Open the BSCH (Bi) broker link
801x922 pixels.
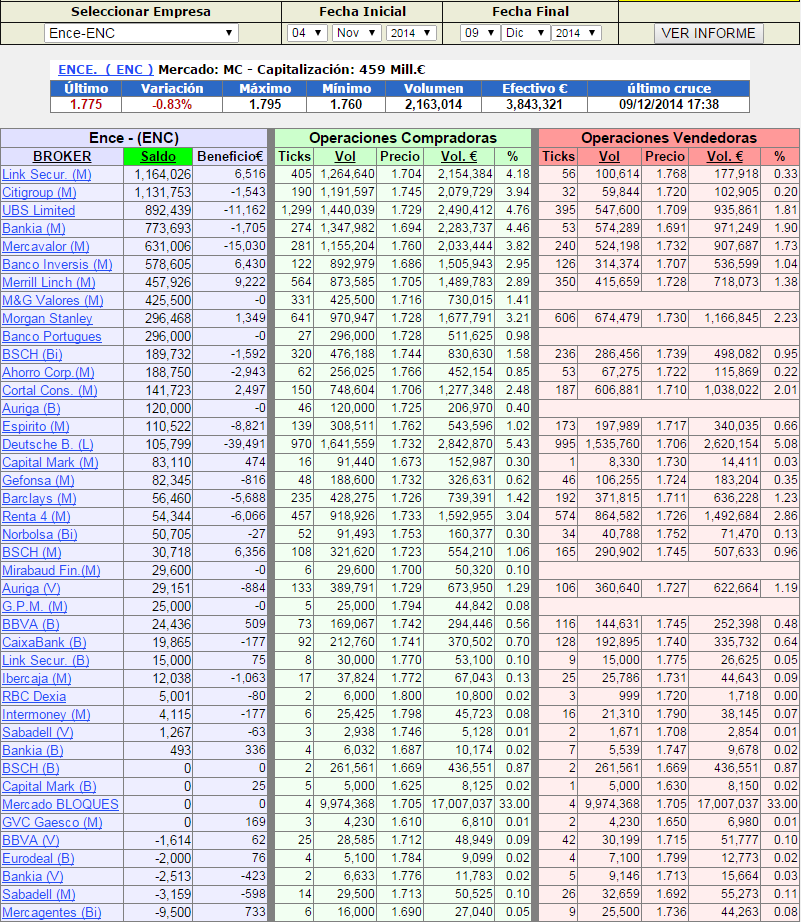pos(32,355)
